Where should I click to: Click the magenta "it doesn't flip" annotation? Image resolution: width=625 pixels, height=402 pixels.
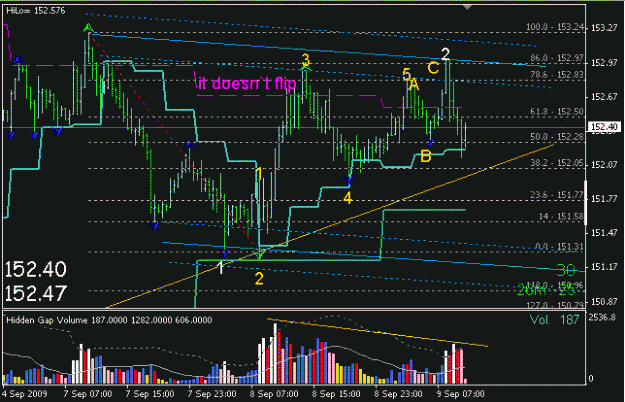tap(247, 84)
